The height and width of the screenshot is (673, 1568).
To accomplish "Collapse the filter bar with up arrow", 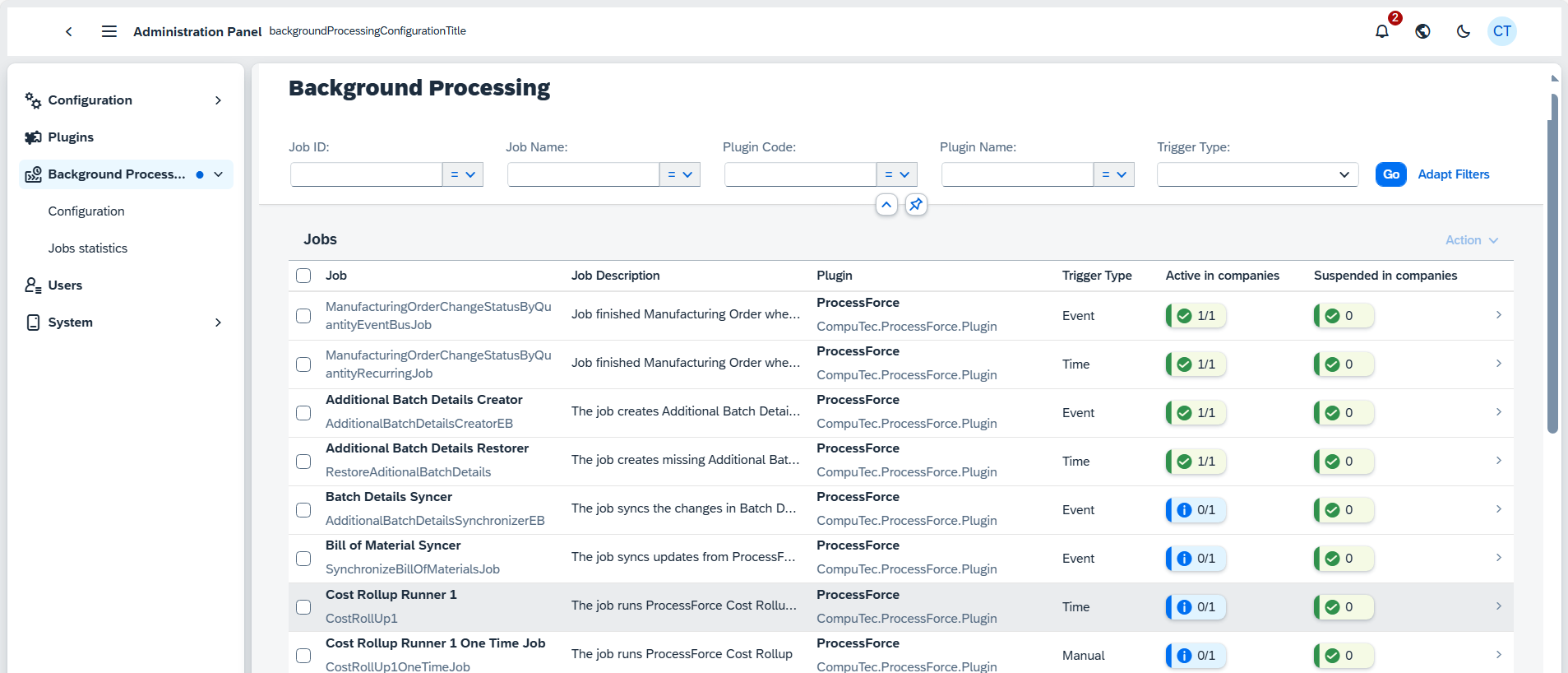I will [x=886, y=204].
